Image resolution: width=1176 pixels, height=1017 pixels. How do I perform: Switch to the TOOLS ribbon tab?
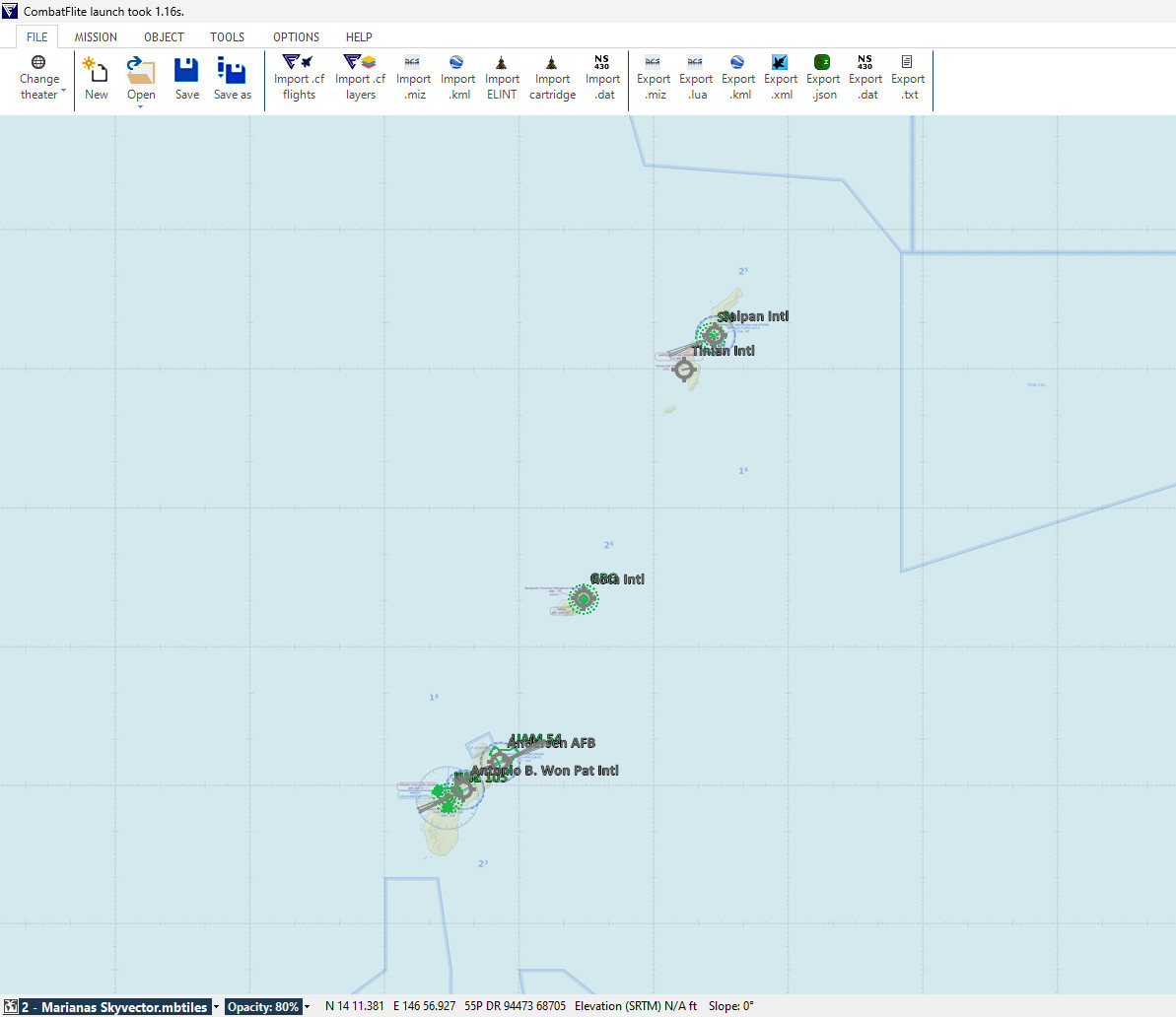(x=227, y=37)
